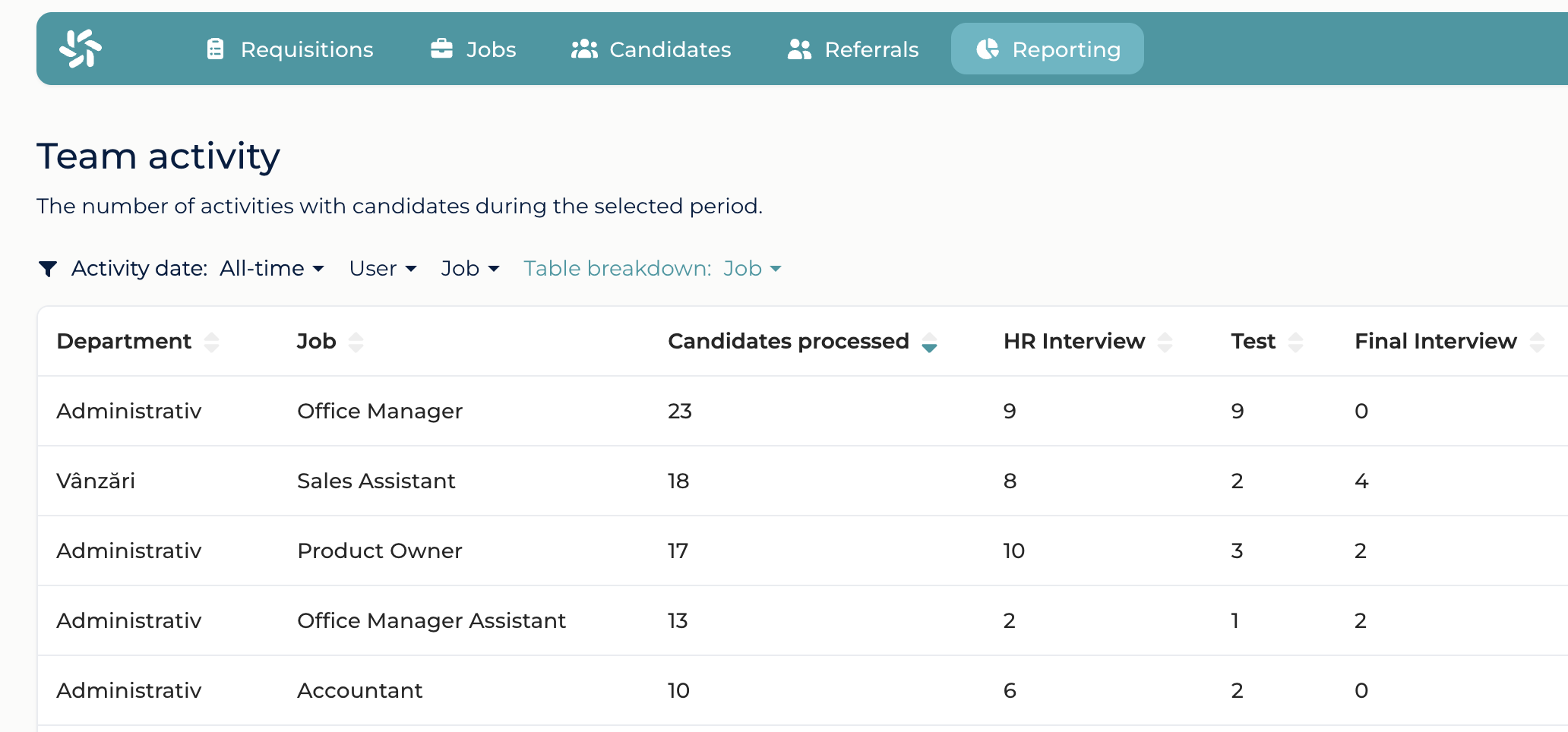
Task: Switch to the Referrals tab
Action: coord(853,49)
